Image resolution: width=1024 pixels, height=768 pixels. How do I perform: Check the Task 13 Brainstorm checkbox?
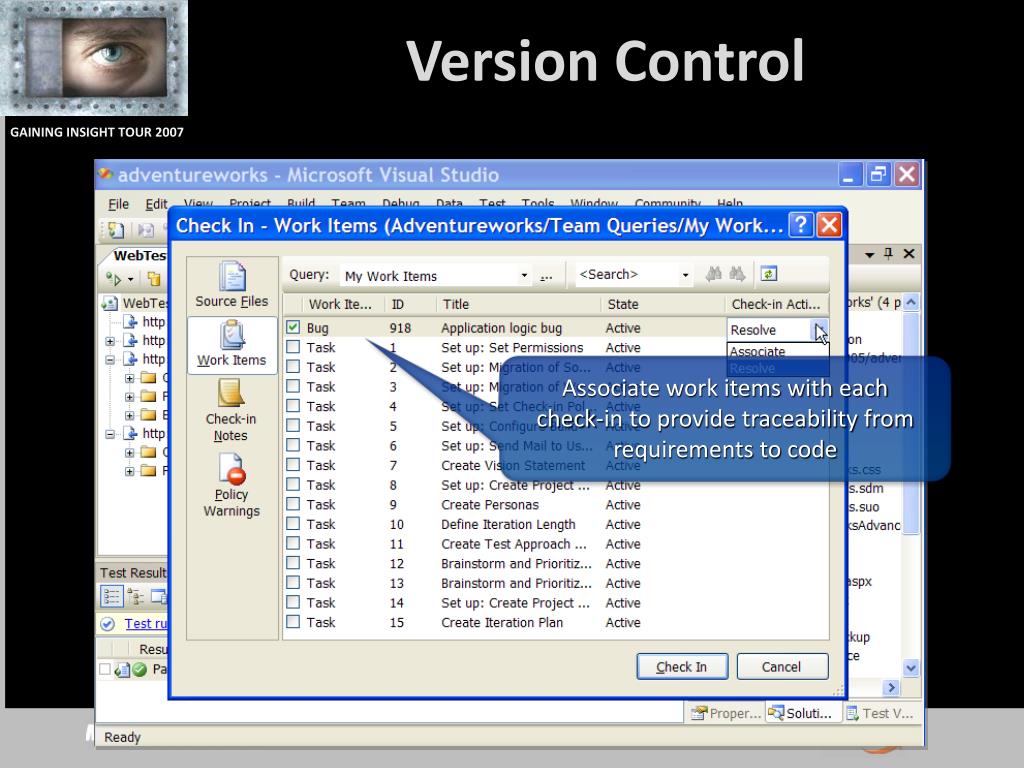tap(293, 582)
